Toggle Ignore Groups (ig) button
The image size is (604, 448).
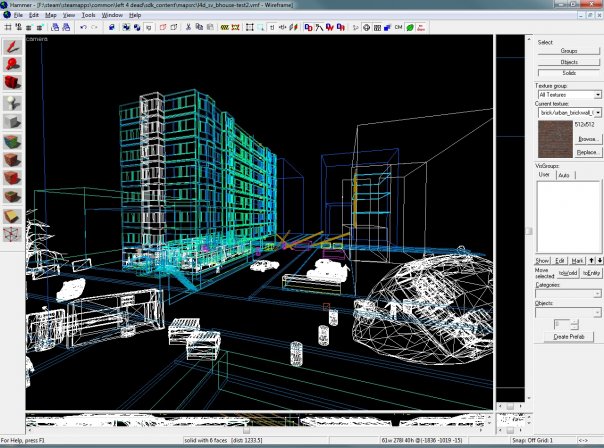click(x=148, y=27)
